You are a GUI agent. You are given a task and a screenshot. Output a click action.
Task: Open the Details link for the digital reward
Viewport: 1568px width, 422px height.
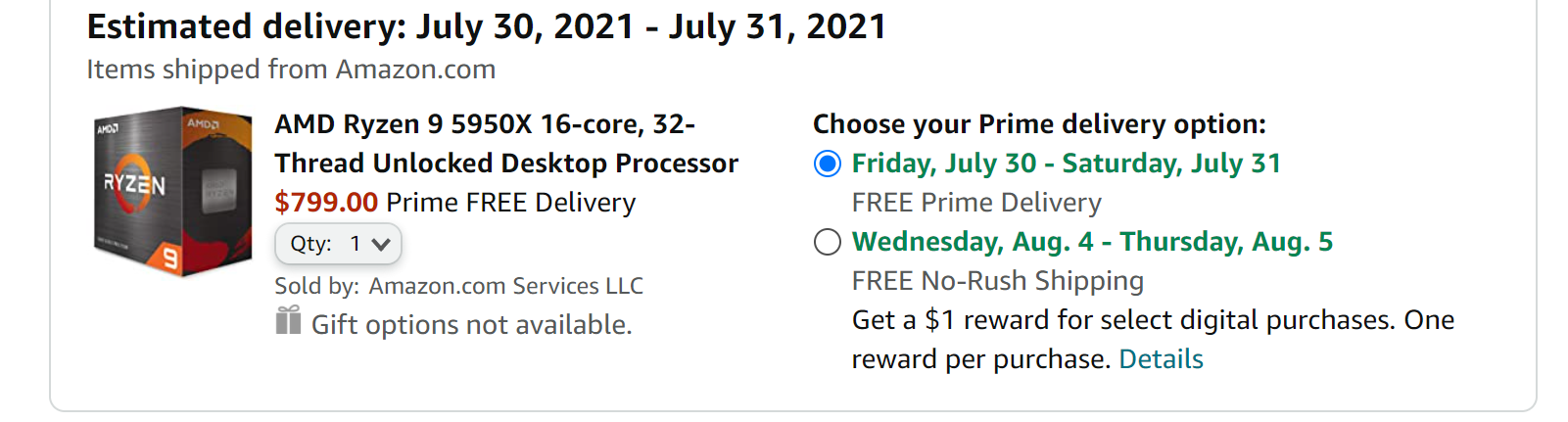click(1161, 359)
